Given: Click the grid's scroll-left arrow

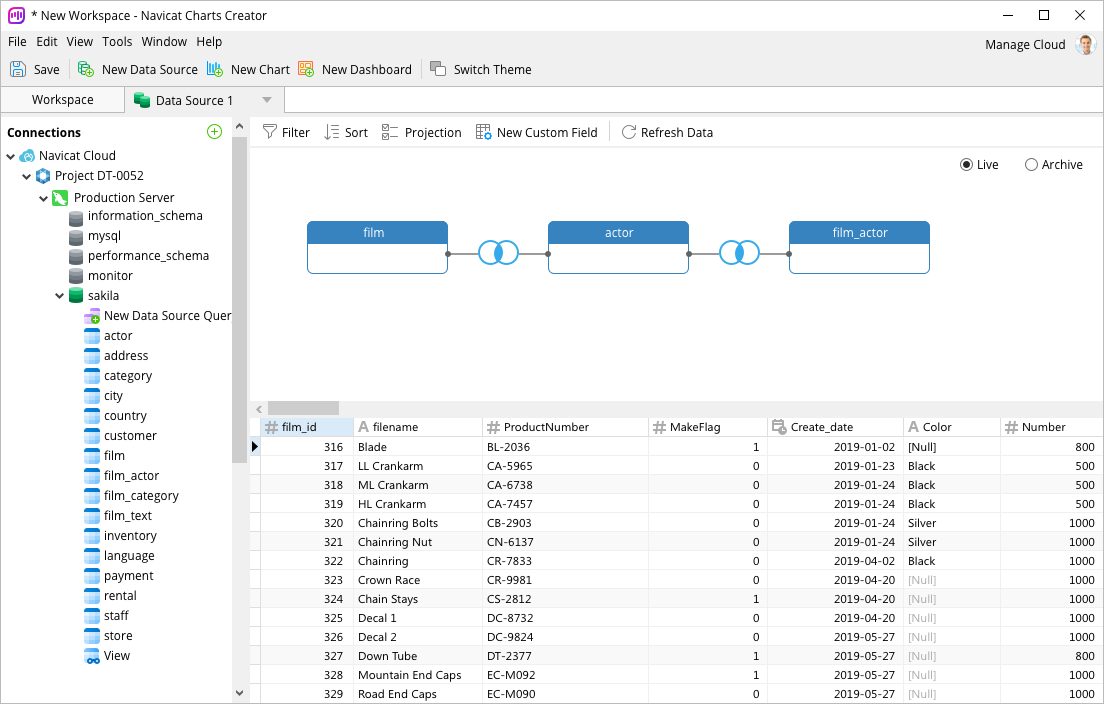Looking at the screenshot, I should click(259, 408).
